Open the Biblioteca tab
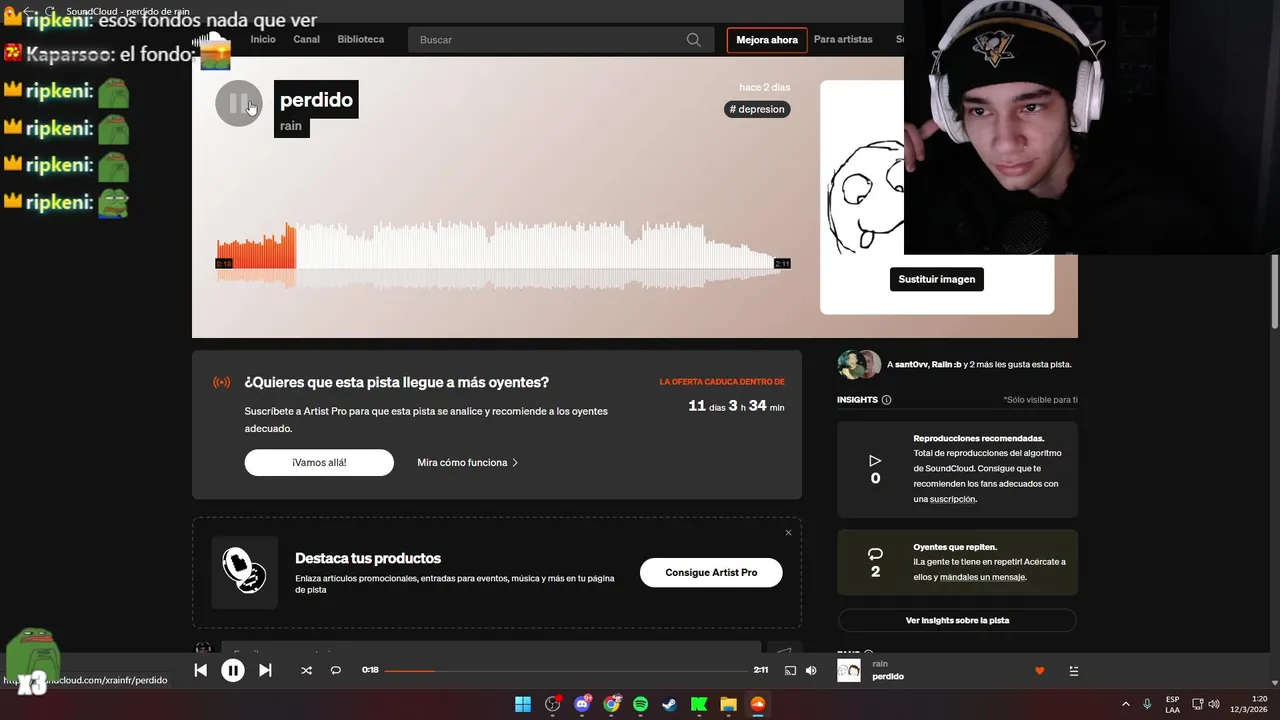This screenshot has height=720, width=1280. (361, 39)
